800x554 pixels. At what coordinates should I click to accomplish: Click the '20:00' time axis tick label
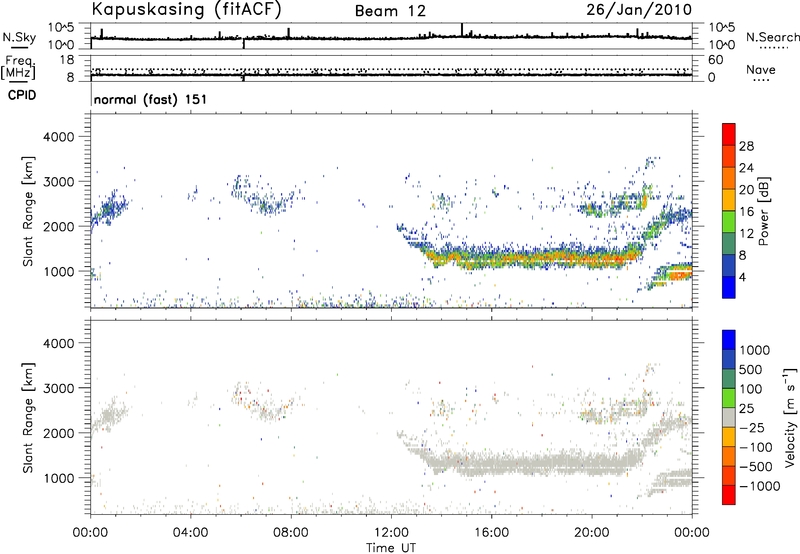pyautogui.click(x=591, y=533)
